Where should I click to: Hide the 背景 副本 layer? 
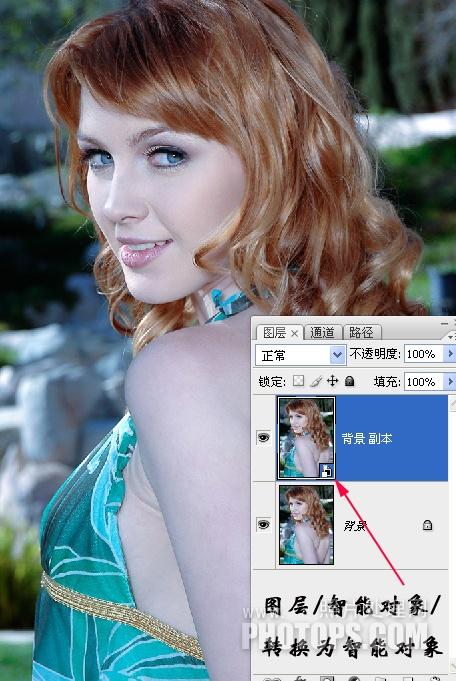point(264,437)
